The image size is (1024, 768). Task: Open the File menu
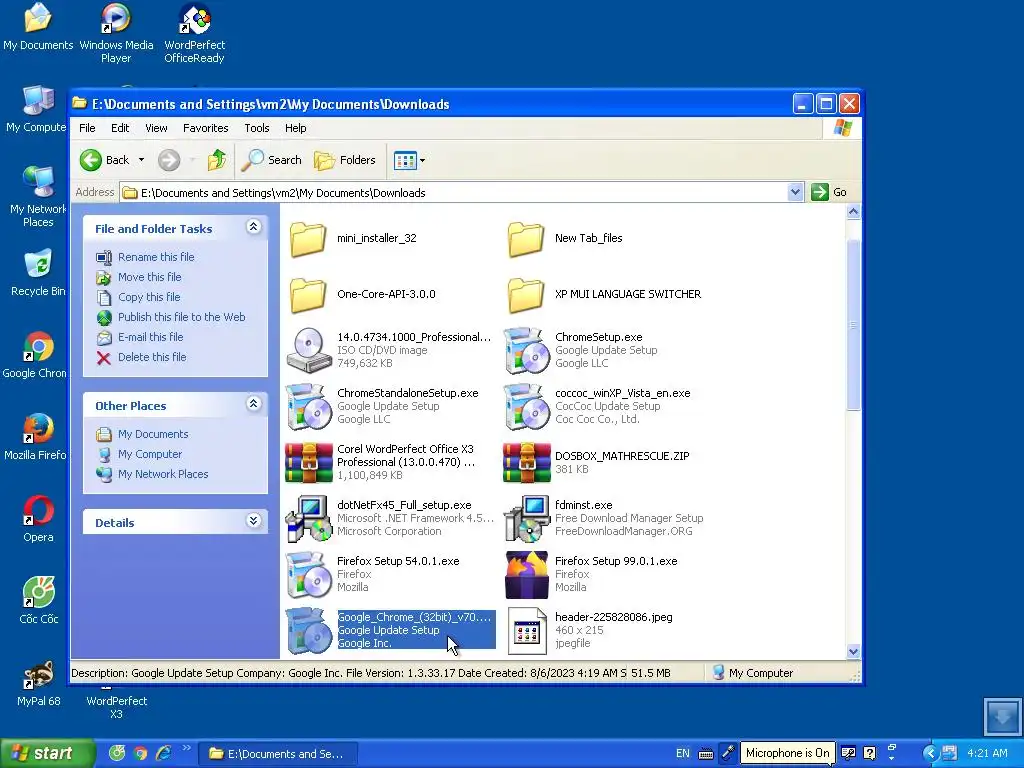point(87,128)
